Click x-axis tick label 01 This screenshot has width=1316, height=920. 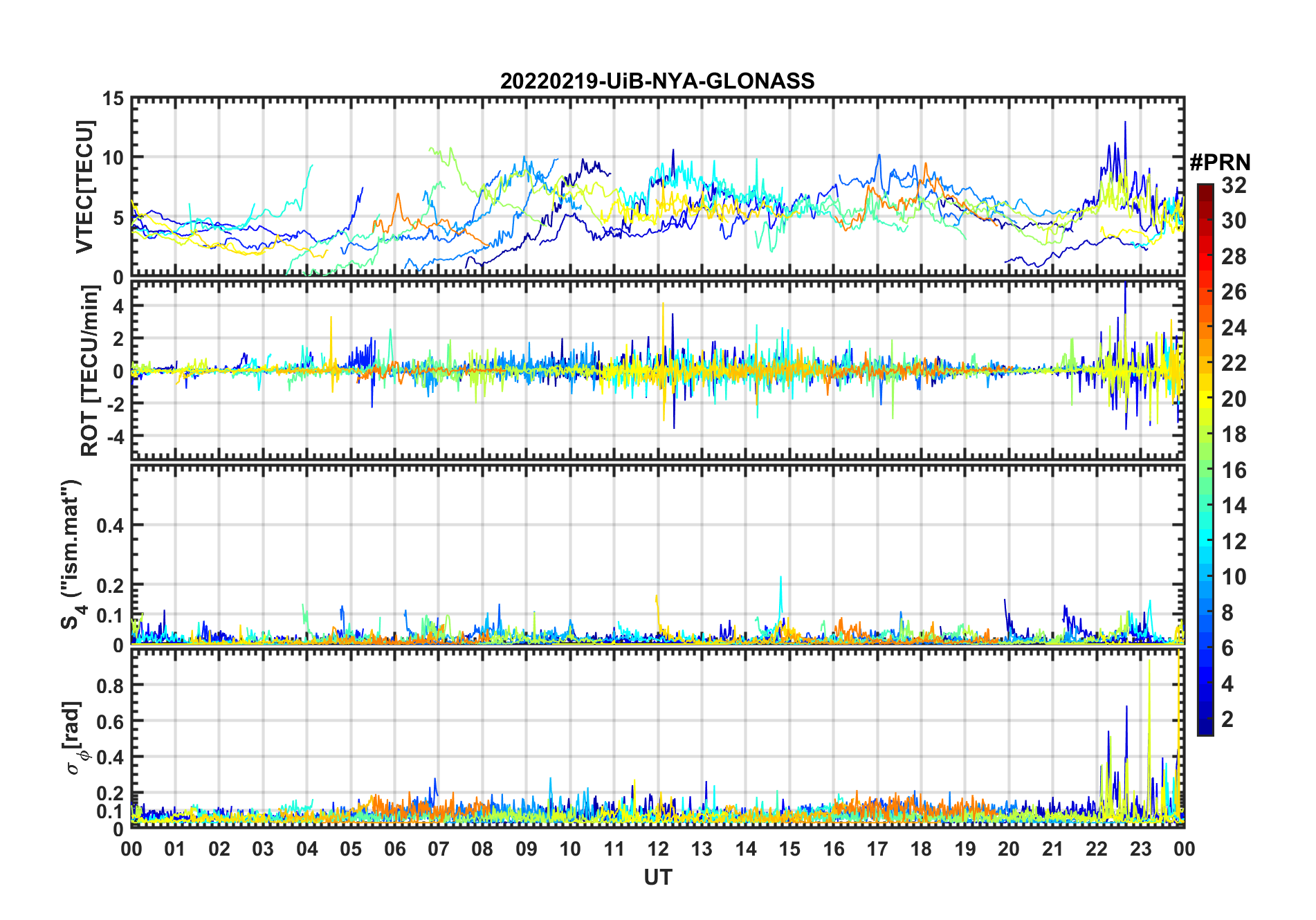point(175,849)
